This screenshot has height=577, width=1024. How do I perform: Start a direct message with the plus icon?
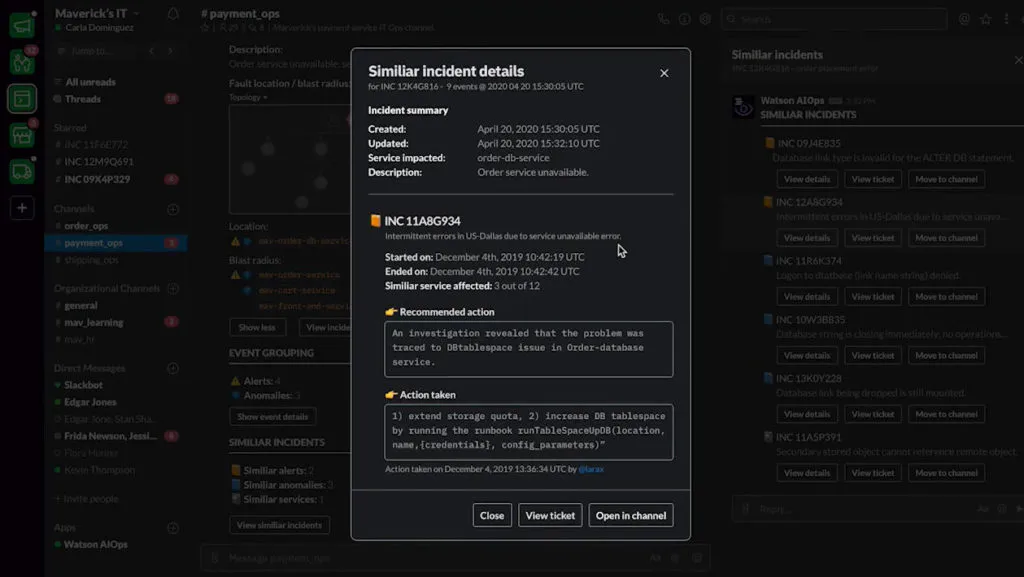coord(173,369)
